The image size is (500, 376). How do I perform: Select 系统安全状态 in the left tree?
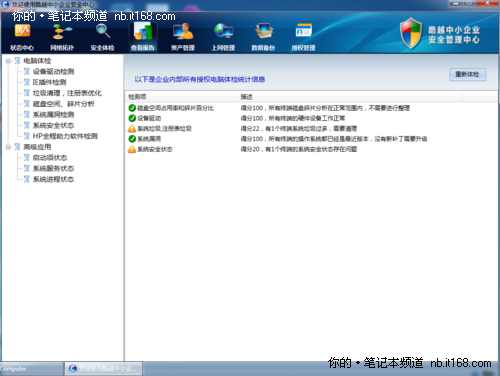(53, 125)
